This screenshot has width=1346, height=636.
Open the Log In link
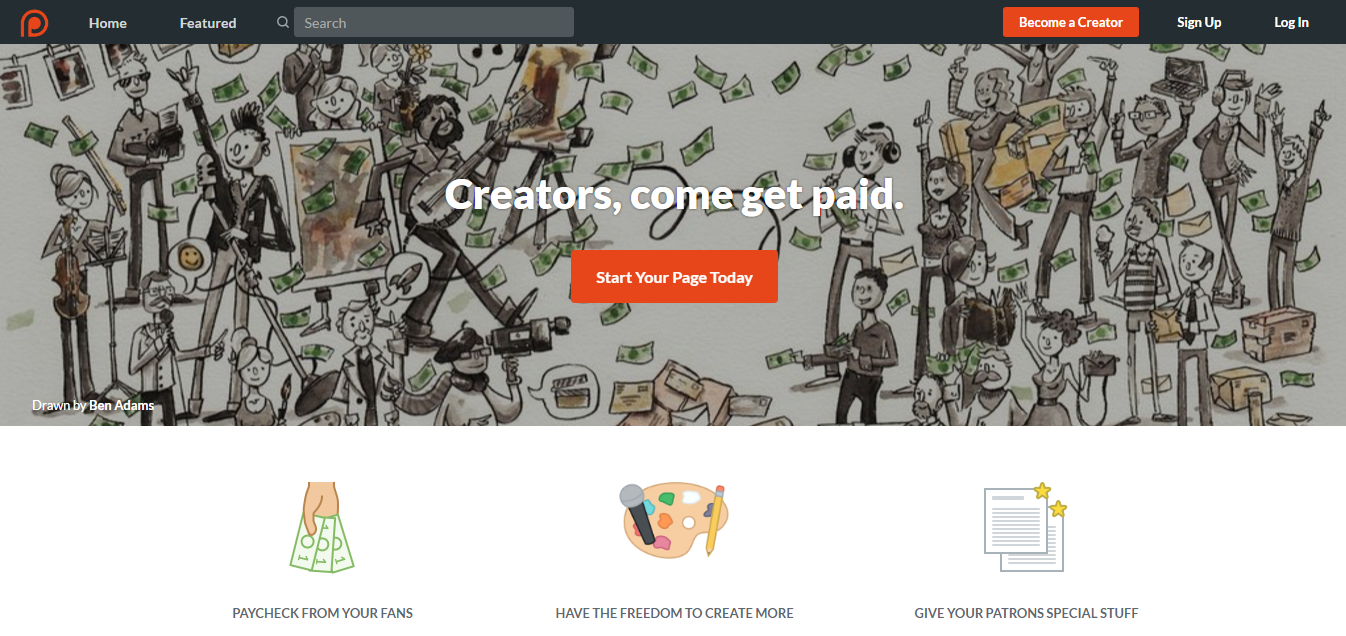tap(1291, 22)
